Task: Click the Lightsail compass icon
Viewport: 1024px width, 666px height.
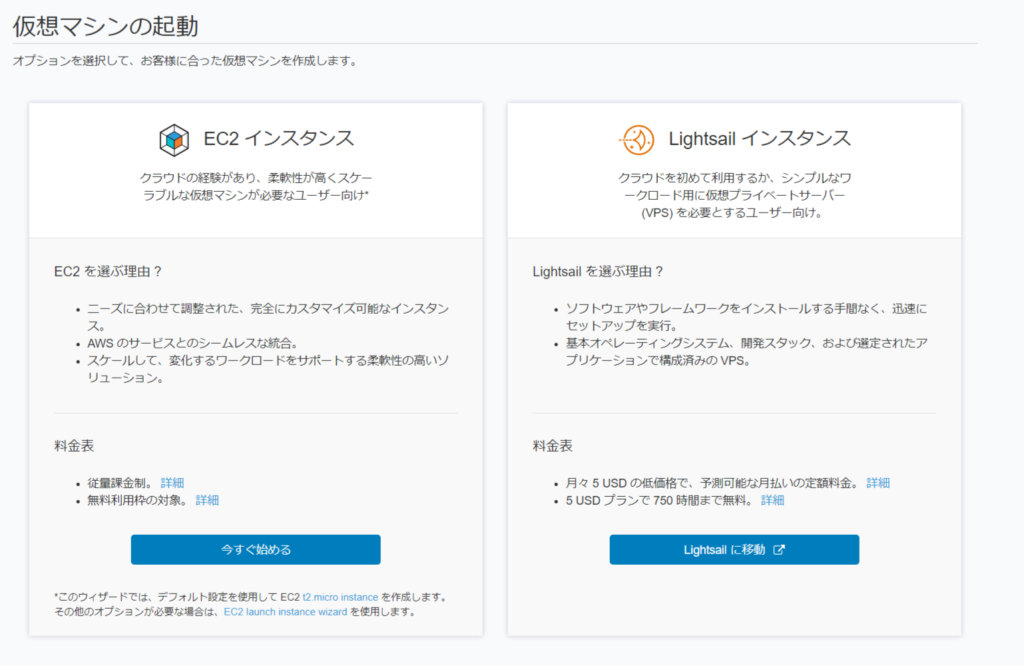Action: pyautogui.click(x=637, y=140)
